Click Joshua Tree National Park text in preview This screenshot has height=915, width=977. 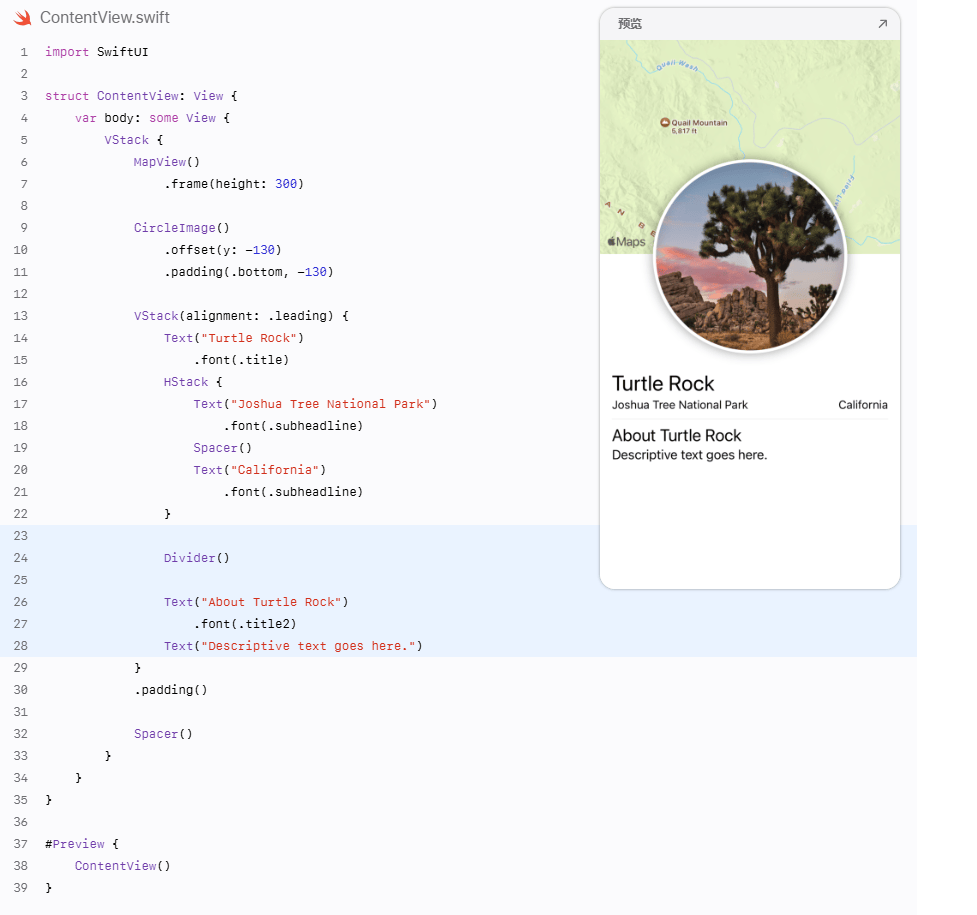(680, 405)
